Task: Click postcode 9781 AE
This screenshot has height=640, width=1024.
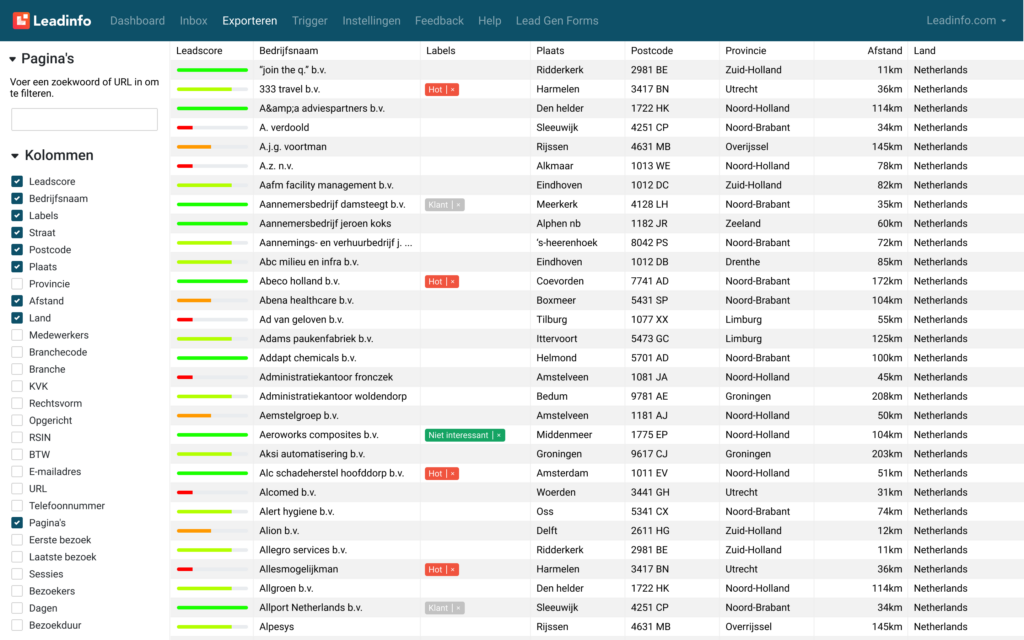Action: click(x=649, y=396)
